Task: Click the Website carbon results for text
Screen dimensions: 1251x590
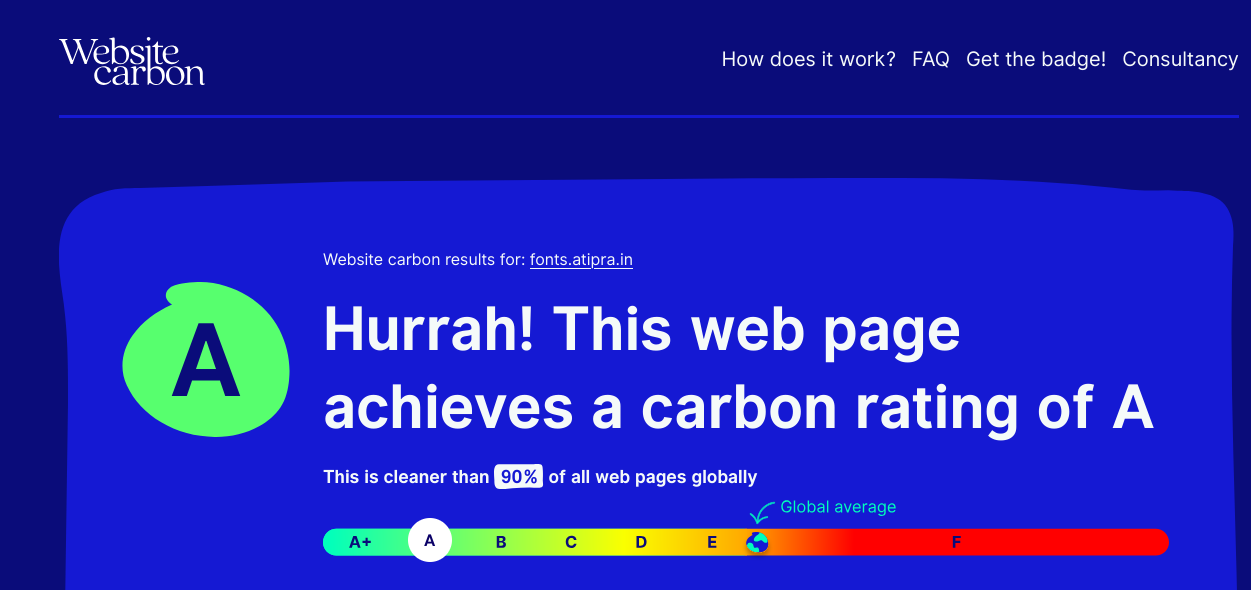Action: pos(424,260)
